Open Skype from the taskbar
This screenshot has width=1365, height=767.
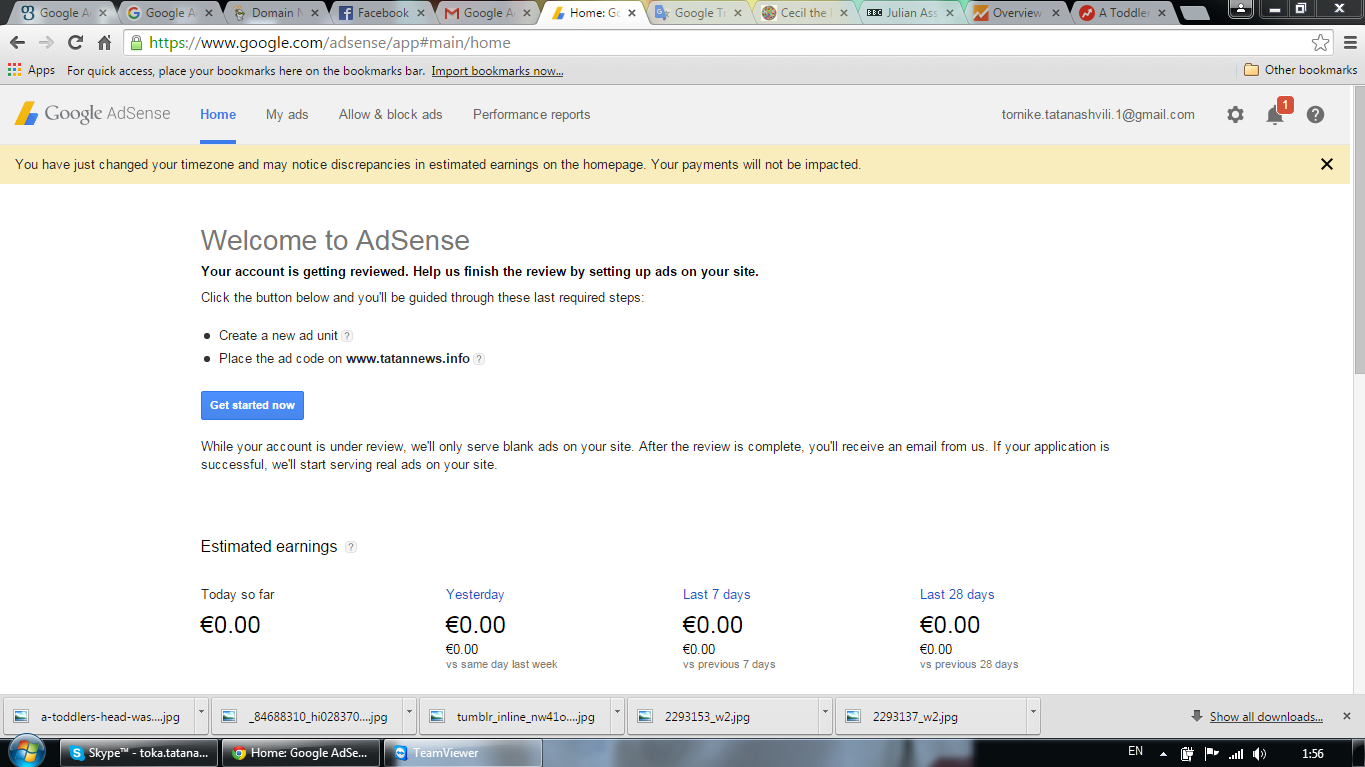click(139, 753)
